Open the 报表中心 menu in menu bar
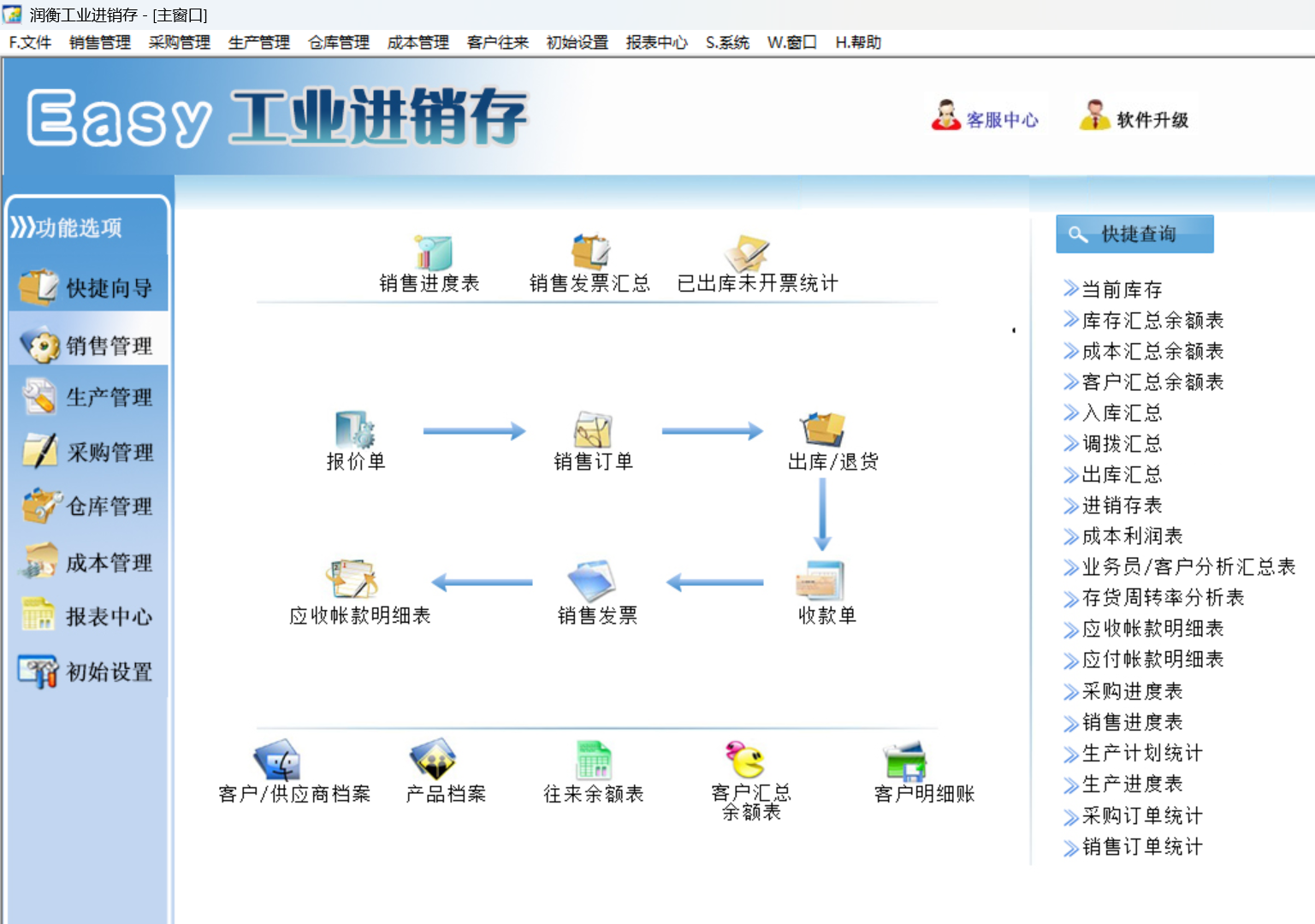This screenshot has height=924, width=1315. click(656, 43)
